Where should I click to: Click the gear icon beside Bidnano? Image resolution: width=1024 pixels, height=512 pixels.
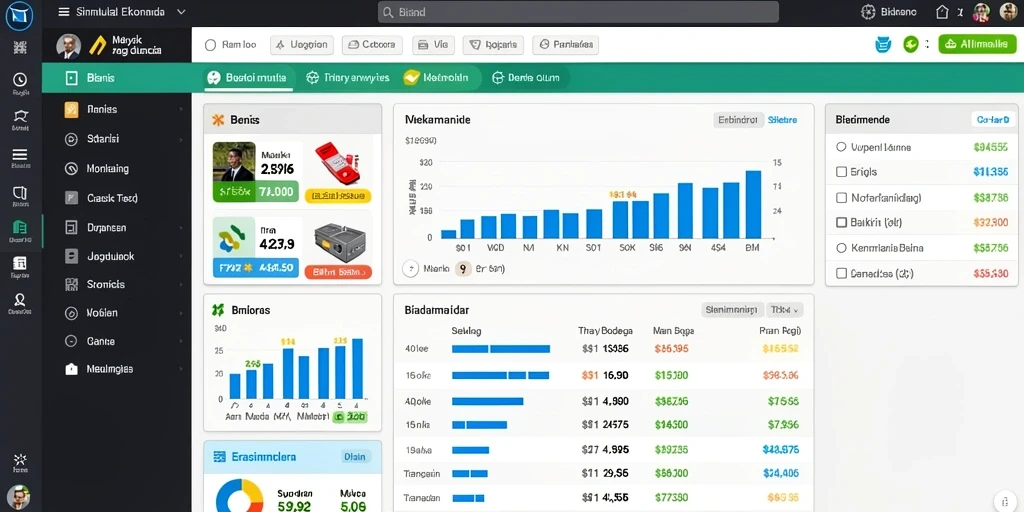click(868, 12)
